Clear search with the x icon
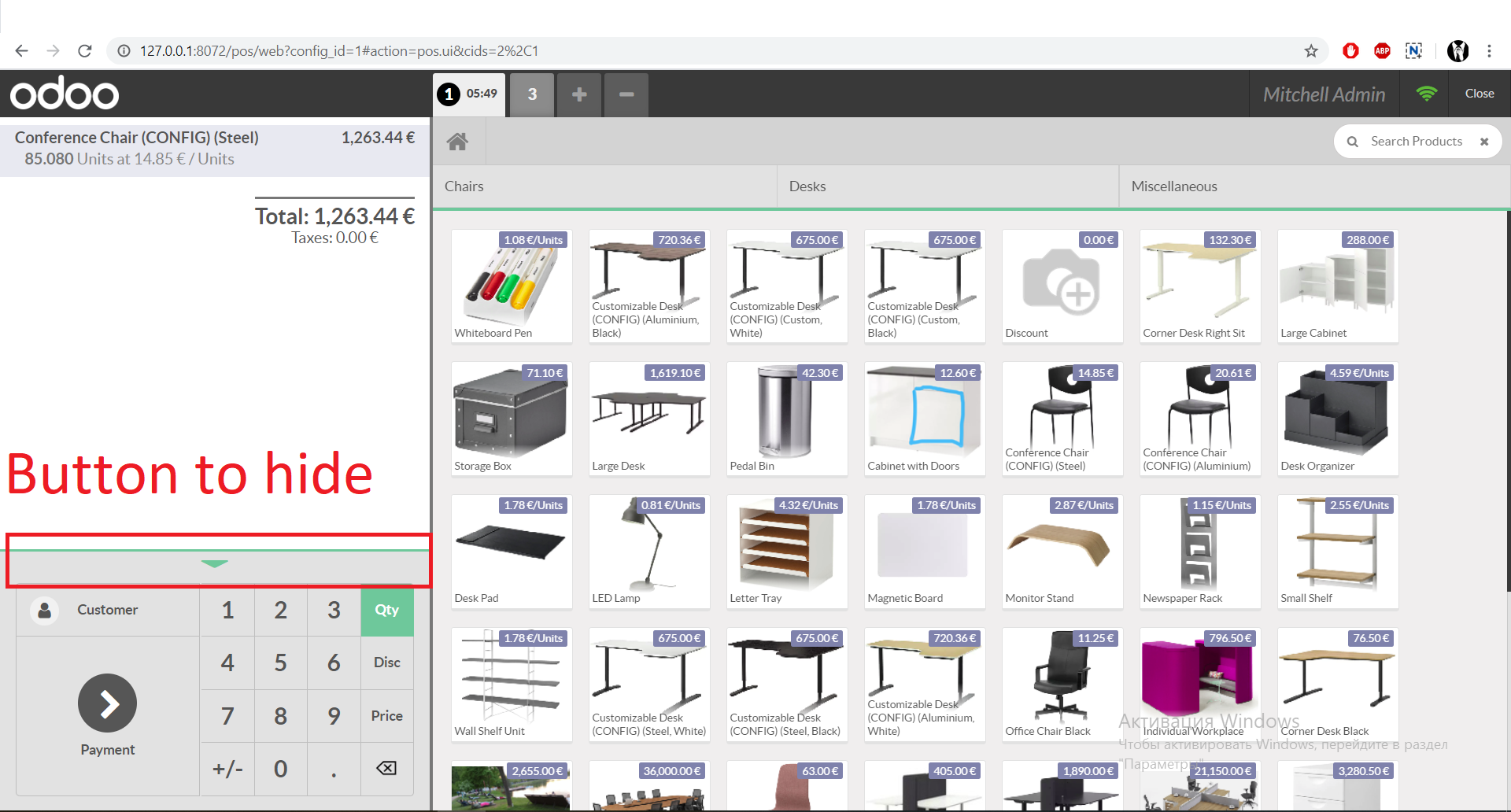This screenshot has height=812, width=1511. (x=1484, y=142)
